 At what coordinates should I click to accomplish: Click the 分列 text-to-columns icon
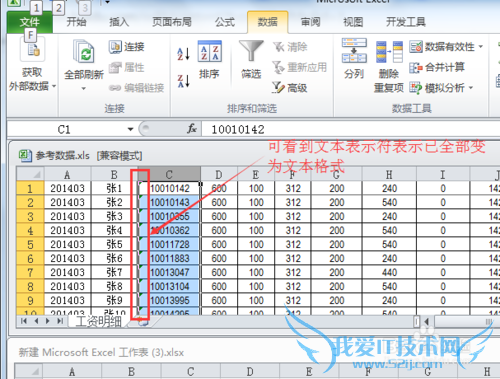click(354, 51)
